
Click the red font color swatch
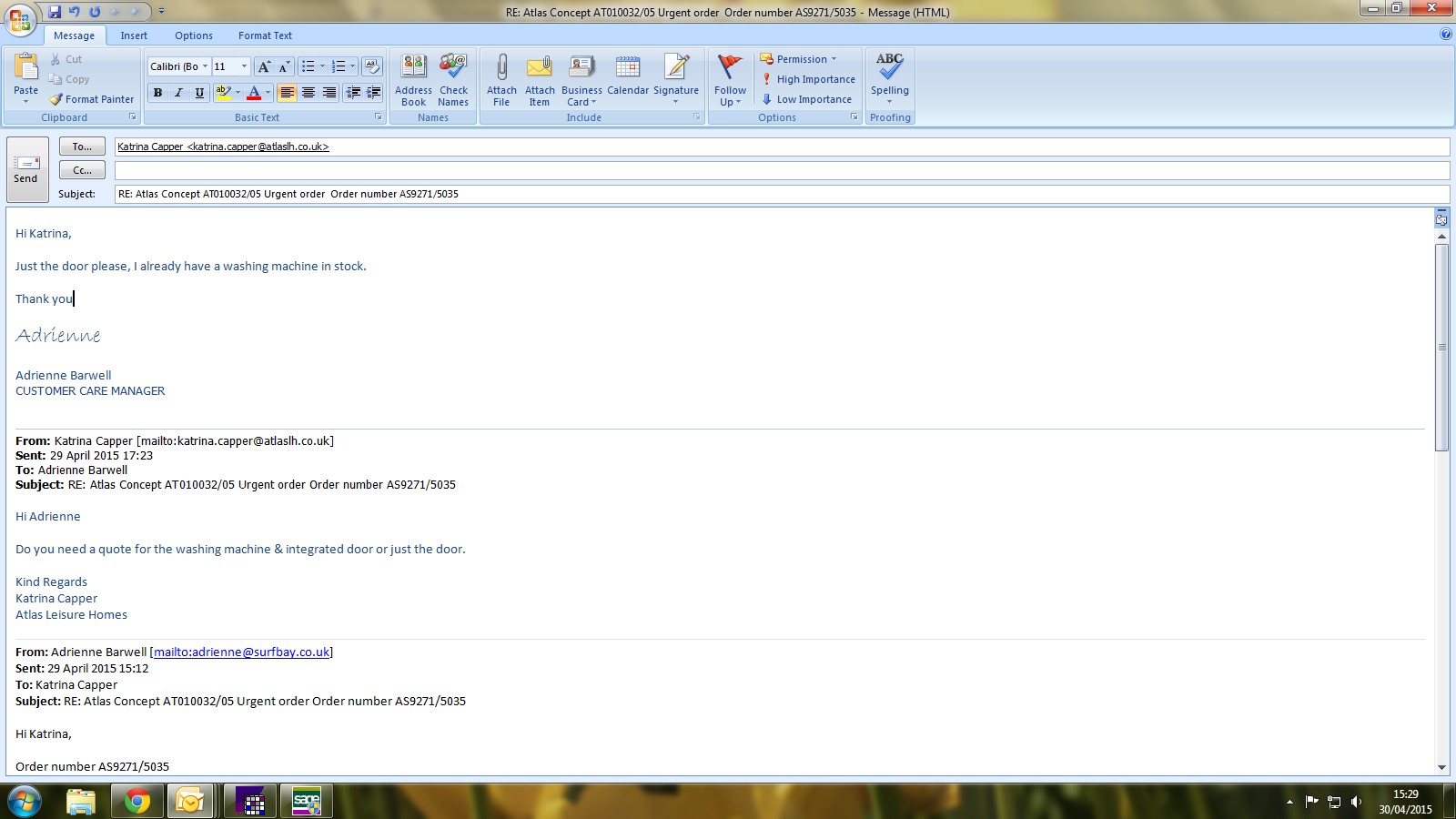[x=254, y=93]
